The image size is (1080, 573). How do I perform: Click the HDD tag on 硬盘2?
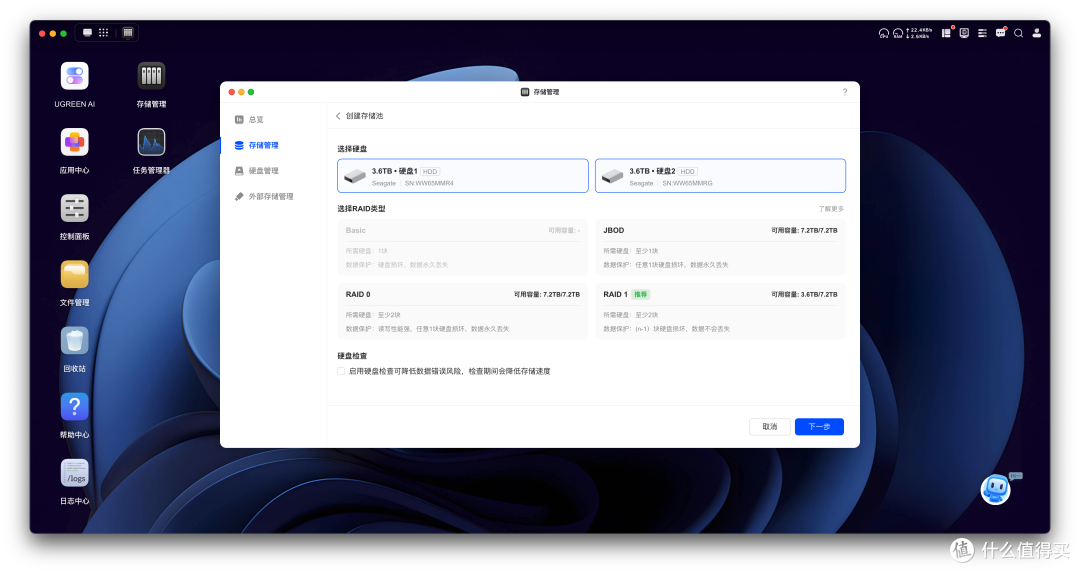click(x=687, y=171)
